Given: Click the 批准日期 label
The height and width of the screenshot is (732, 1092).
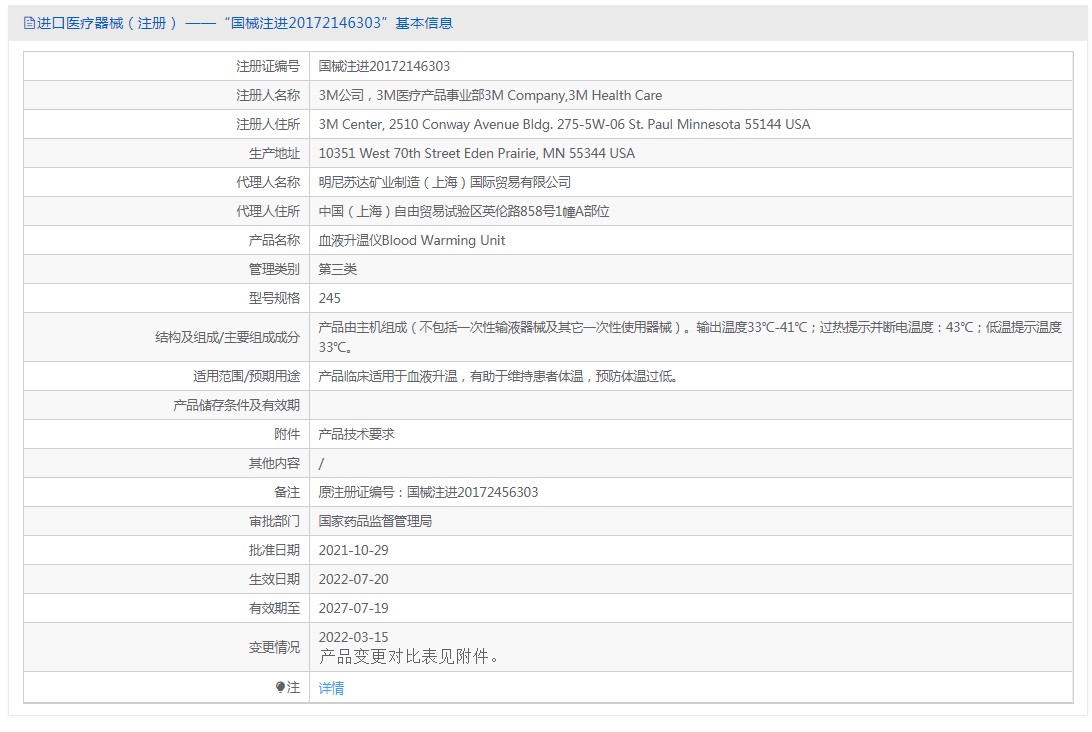Looking at the screenshot, I should tap(274, 550).
